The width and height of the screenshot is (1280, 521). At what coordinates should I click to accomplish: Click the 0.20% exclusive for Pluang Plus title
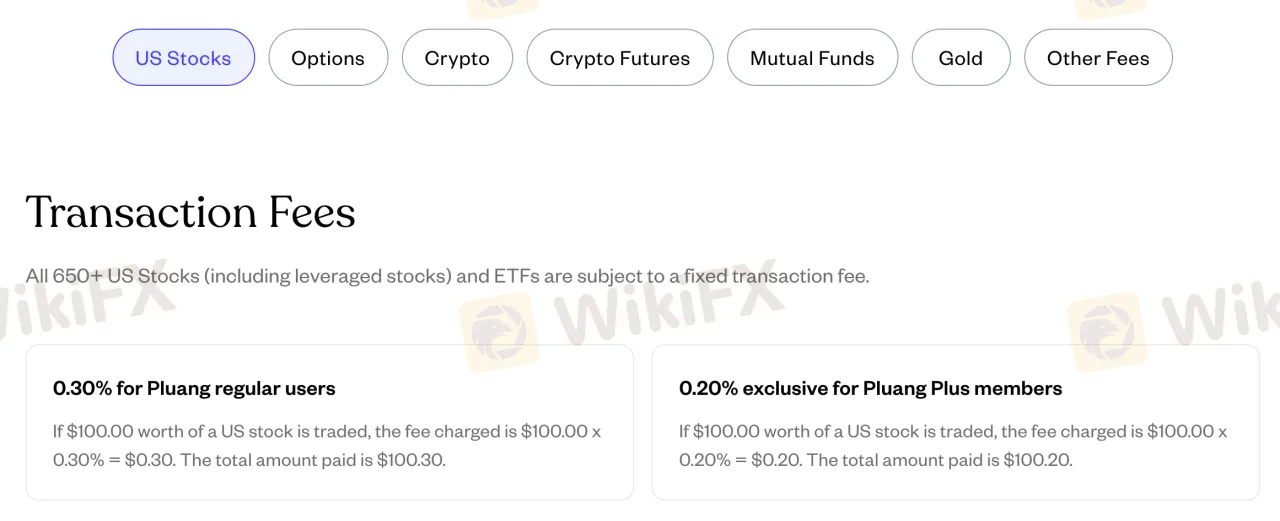click(870, 388)
